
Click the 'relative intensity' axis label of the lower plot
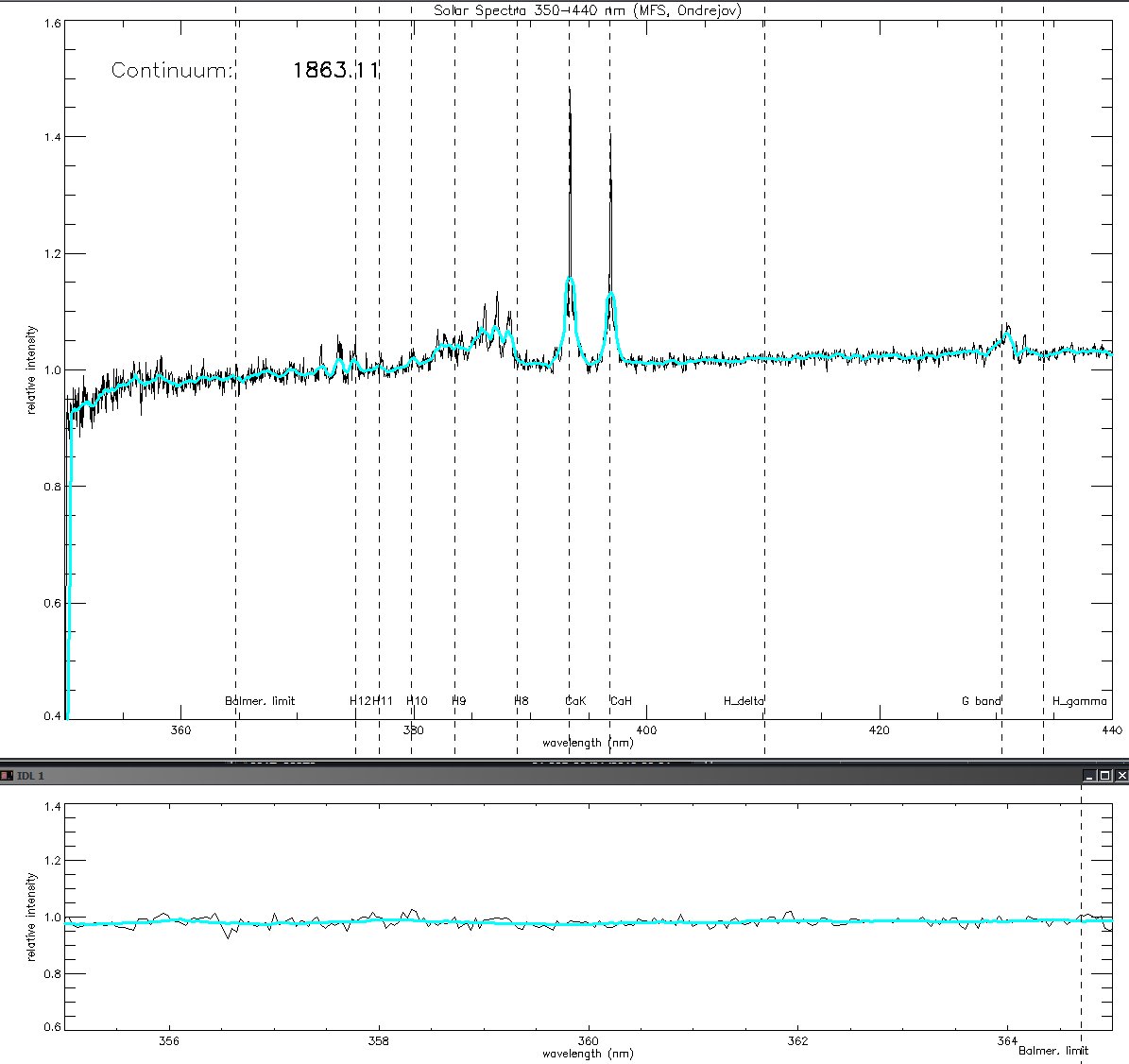pyautogui.click(x=31, y=917)
